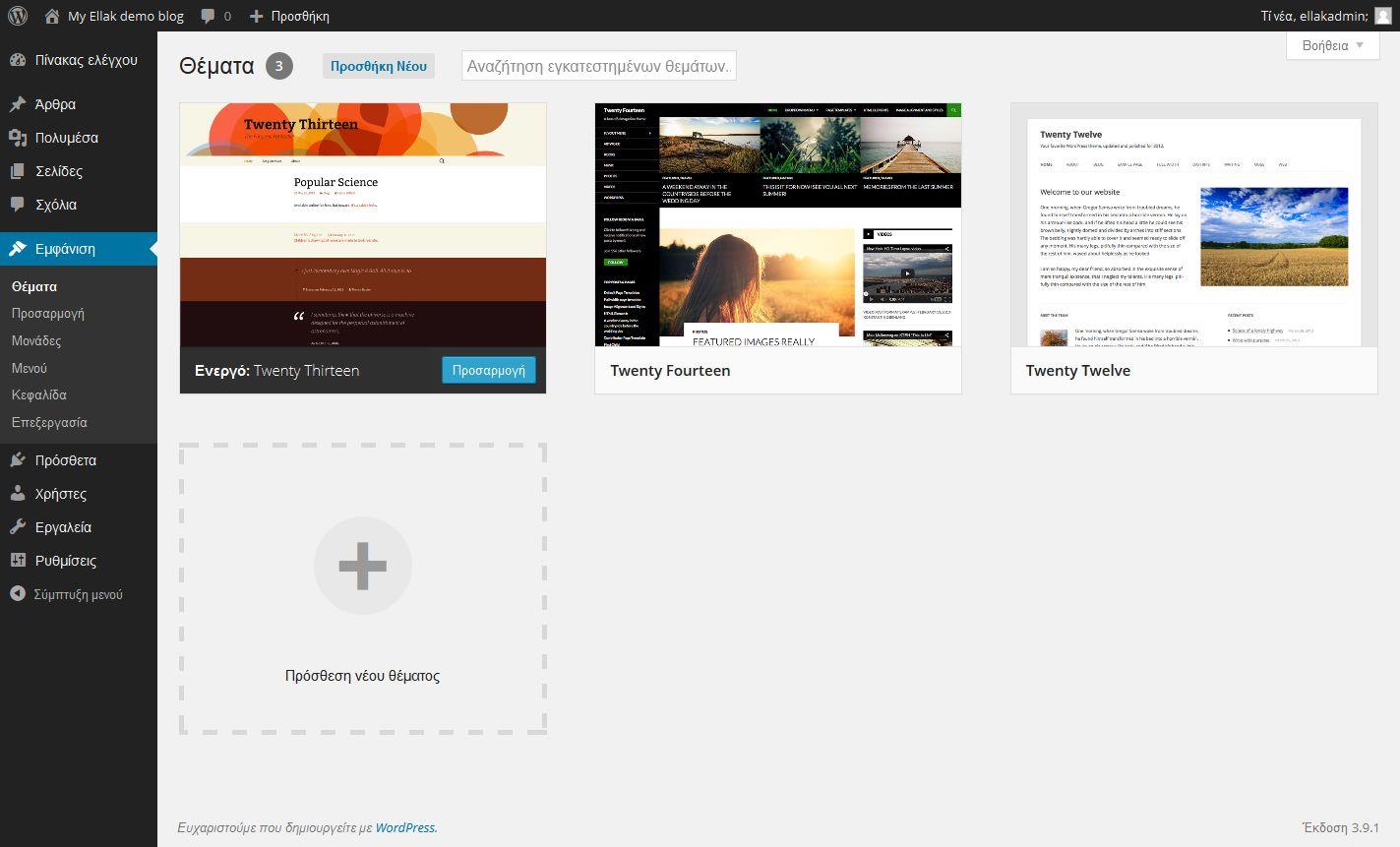This screenshot has width=1400, height=847.
Task: Open Προσαρμογή submenu item in sidebar
Action: [47, 314]
